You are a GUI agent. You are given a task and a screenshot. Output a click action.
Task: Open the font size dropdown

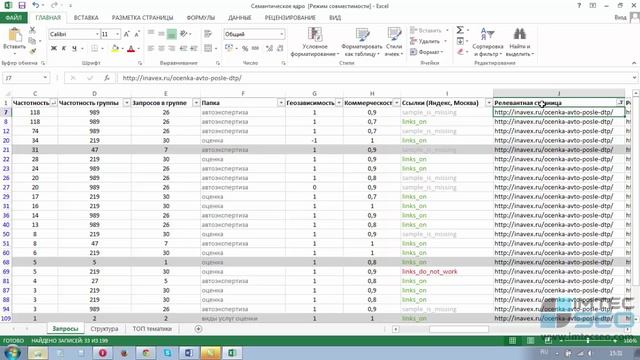118,34
